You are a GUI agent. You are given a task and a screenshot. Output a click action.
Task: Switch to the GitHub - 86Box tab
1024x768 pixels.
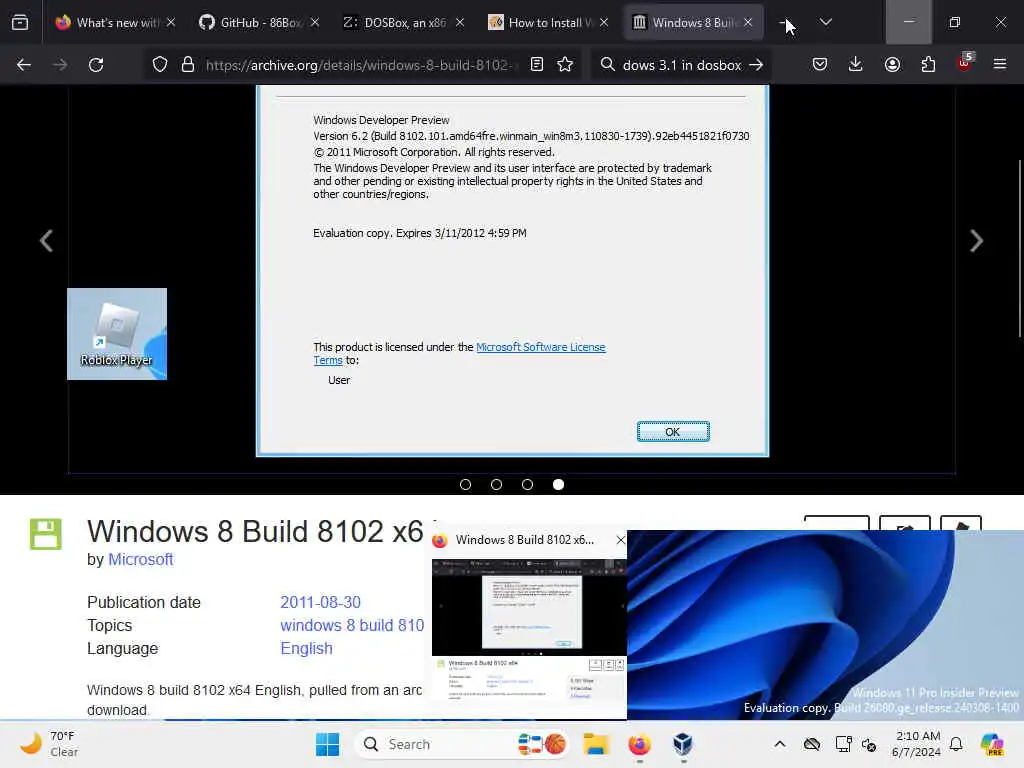(259, 22)
